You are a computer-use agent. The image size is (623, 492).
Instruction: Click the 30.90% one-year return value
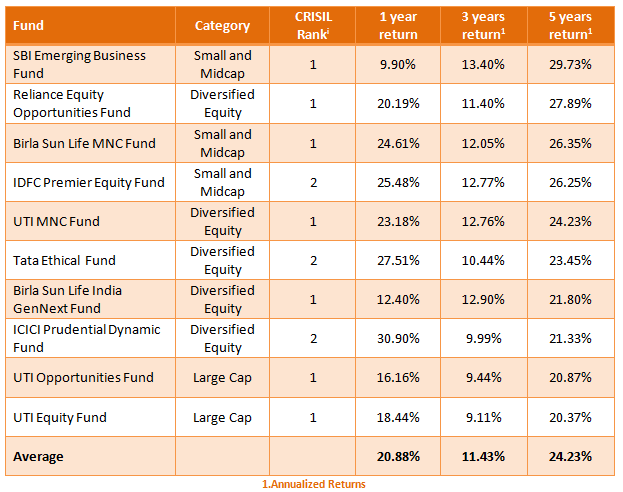tap(398, 338)
